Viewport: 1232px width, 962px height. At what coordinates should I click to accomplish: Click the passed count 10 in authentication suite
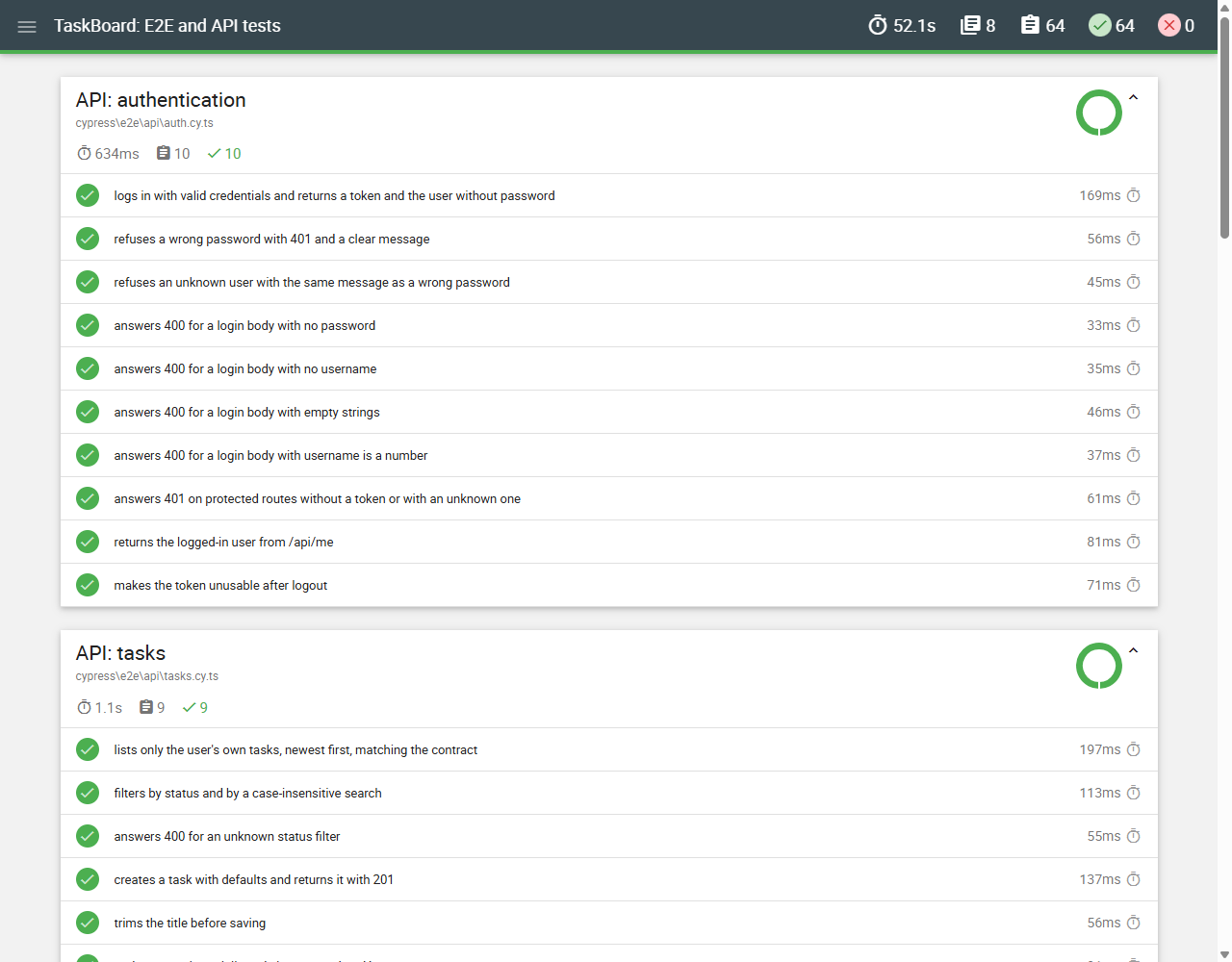pyautogui.click(x=224, y=153)
